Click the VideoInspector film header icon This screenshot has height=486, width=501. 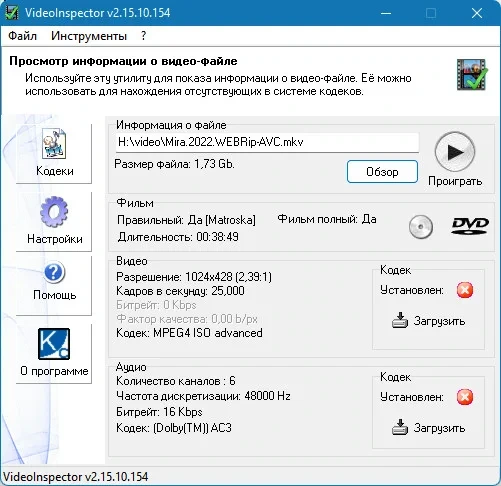[472, 75]
